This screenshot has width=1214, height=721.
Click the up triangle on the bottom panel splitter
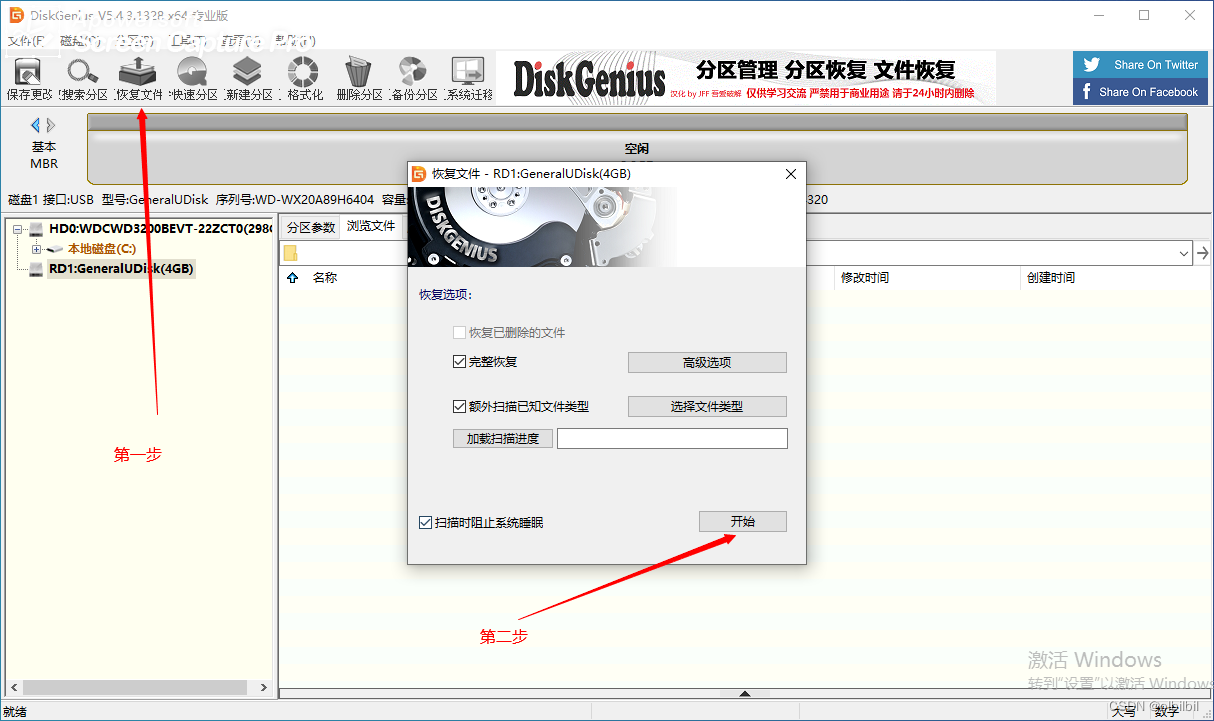click(x=744, y=693)
